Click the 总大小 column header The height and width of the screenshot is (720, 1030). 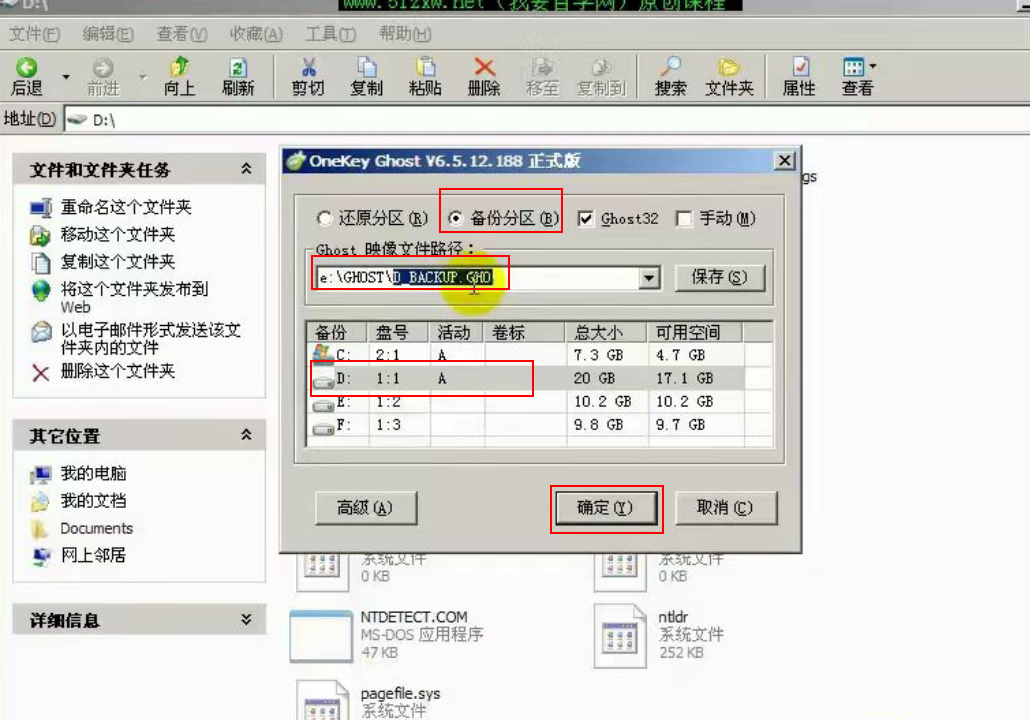click(x=607, y=332)
